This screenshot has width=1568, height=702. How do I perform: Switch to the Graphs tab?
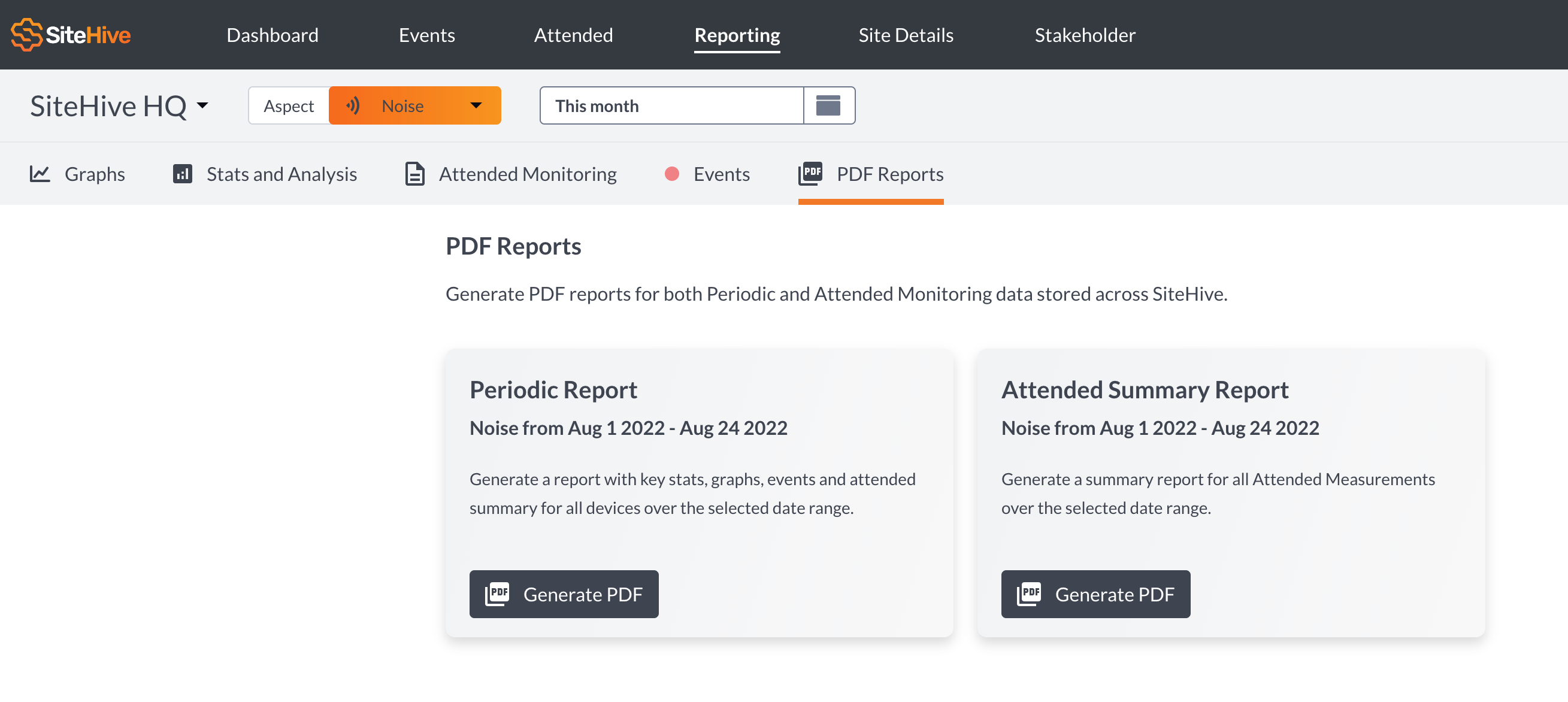77,174
